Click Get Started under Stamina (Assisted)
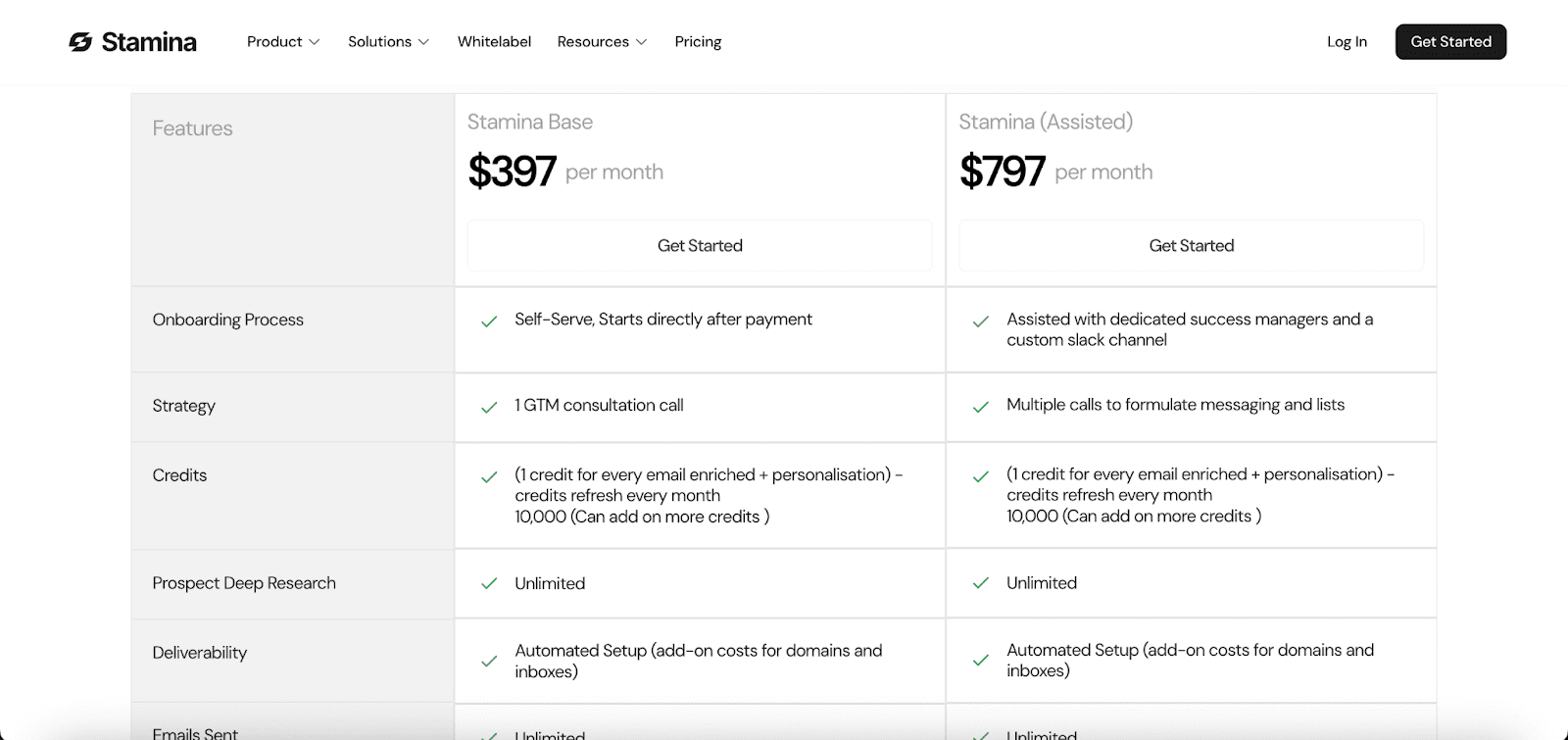 1191,246
